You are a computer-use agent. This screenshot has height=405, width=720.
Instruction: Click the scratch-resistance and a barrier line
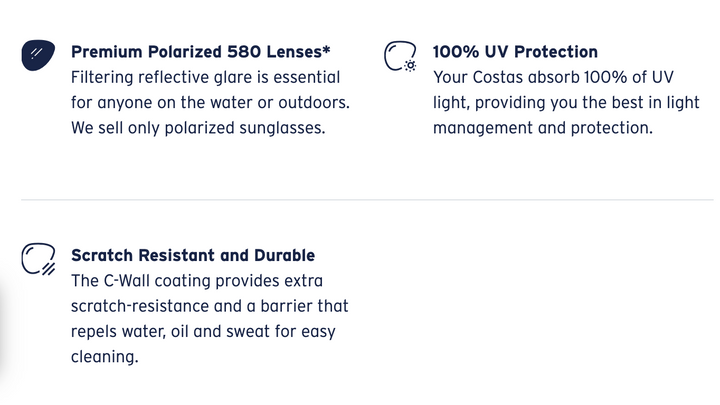pos(210,306)
